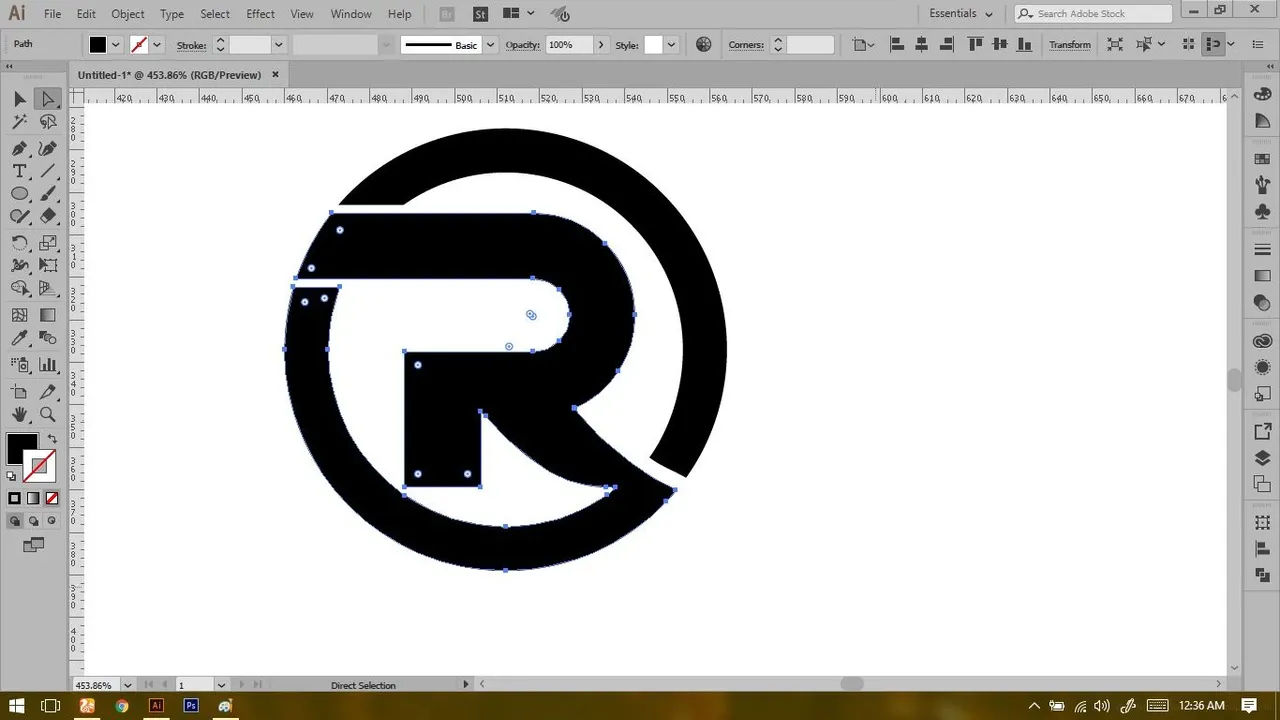Open the fill color dropdown arrow
The image size is (1280, 720).
click(116, 45)
